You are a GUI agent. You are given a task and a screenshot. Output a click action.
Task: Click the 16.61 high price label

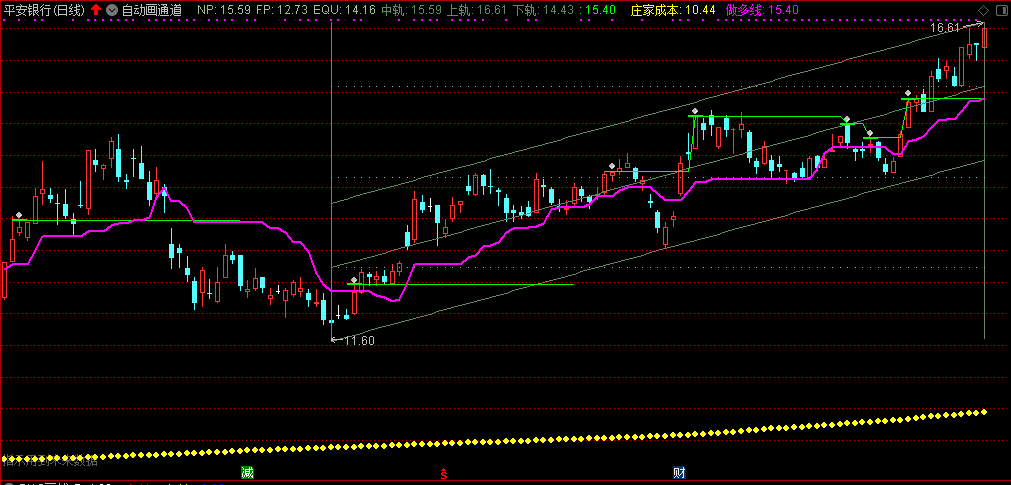(945, 28)
